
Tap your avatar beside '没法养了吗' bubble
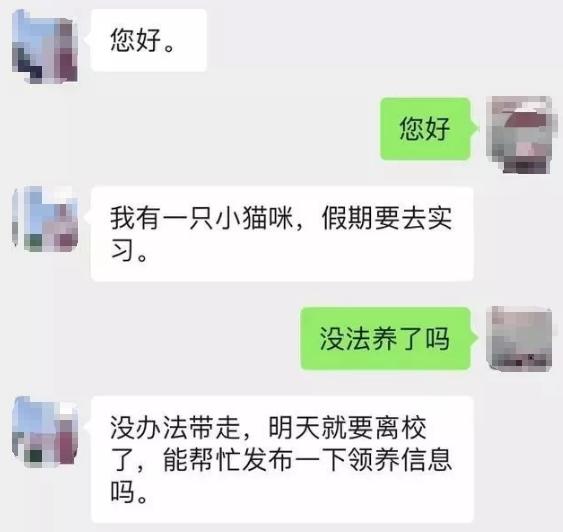519,339
